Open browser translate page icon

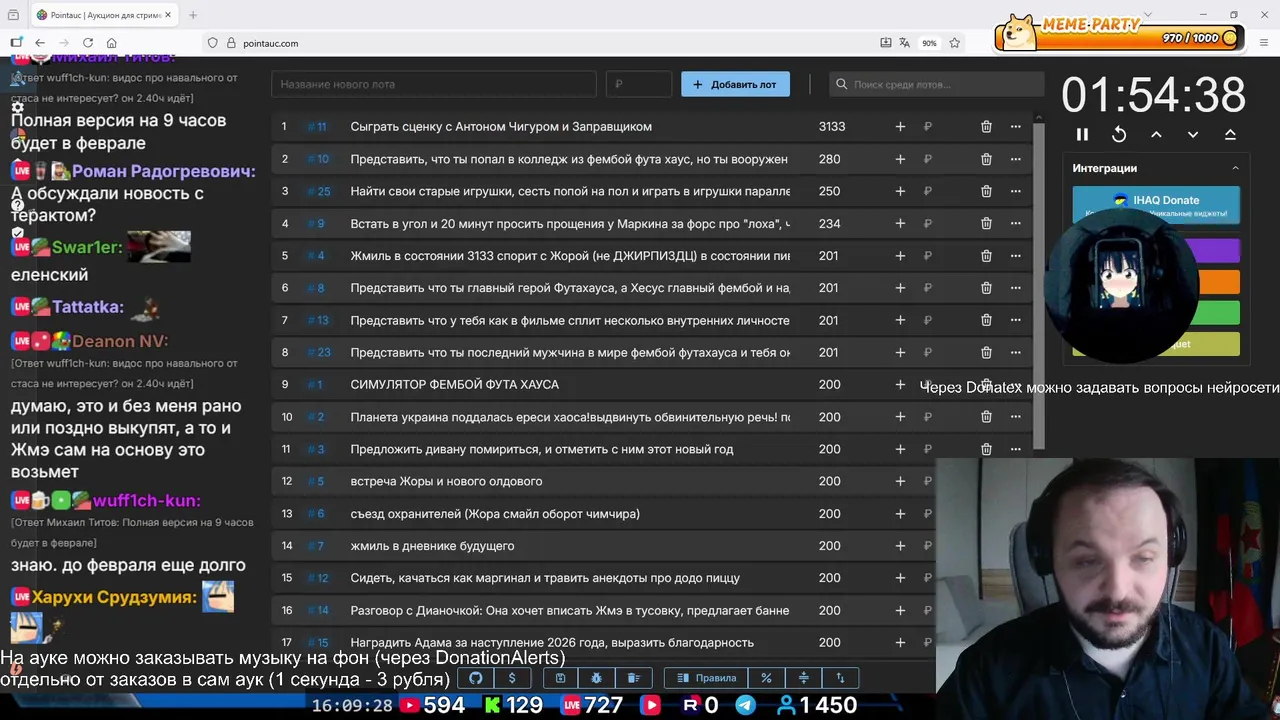[904, 43]
